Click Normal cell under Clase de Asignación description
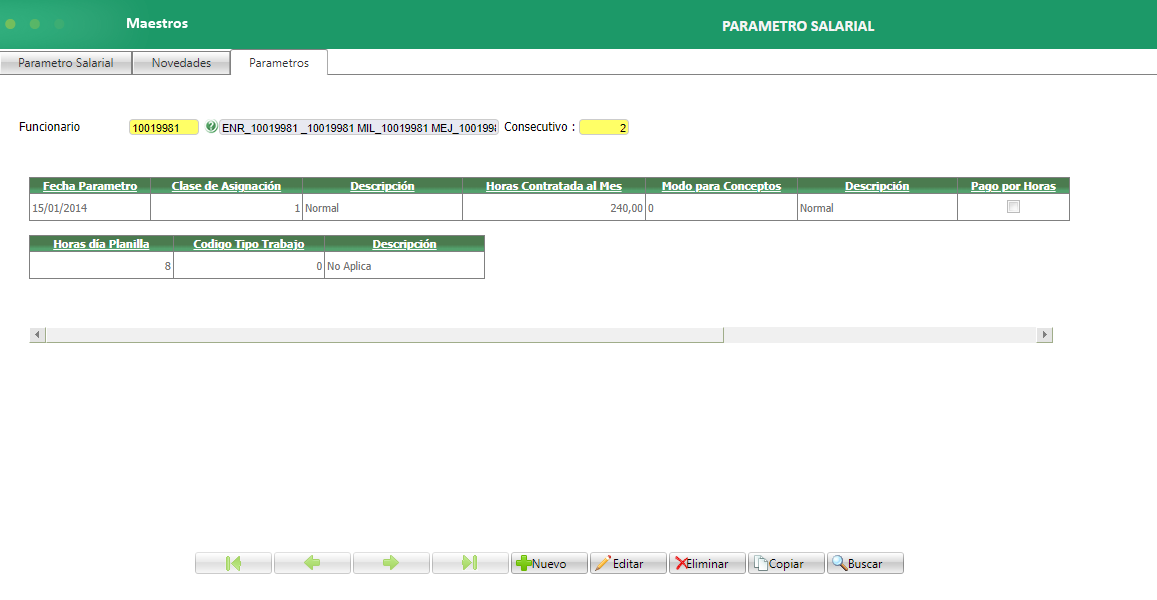Screen dimensions: 1157x600 (x=382, y=207)
